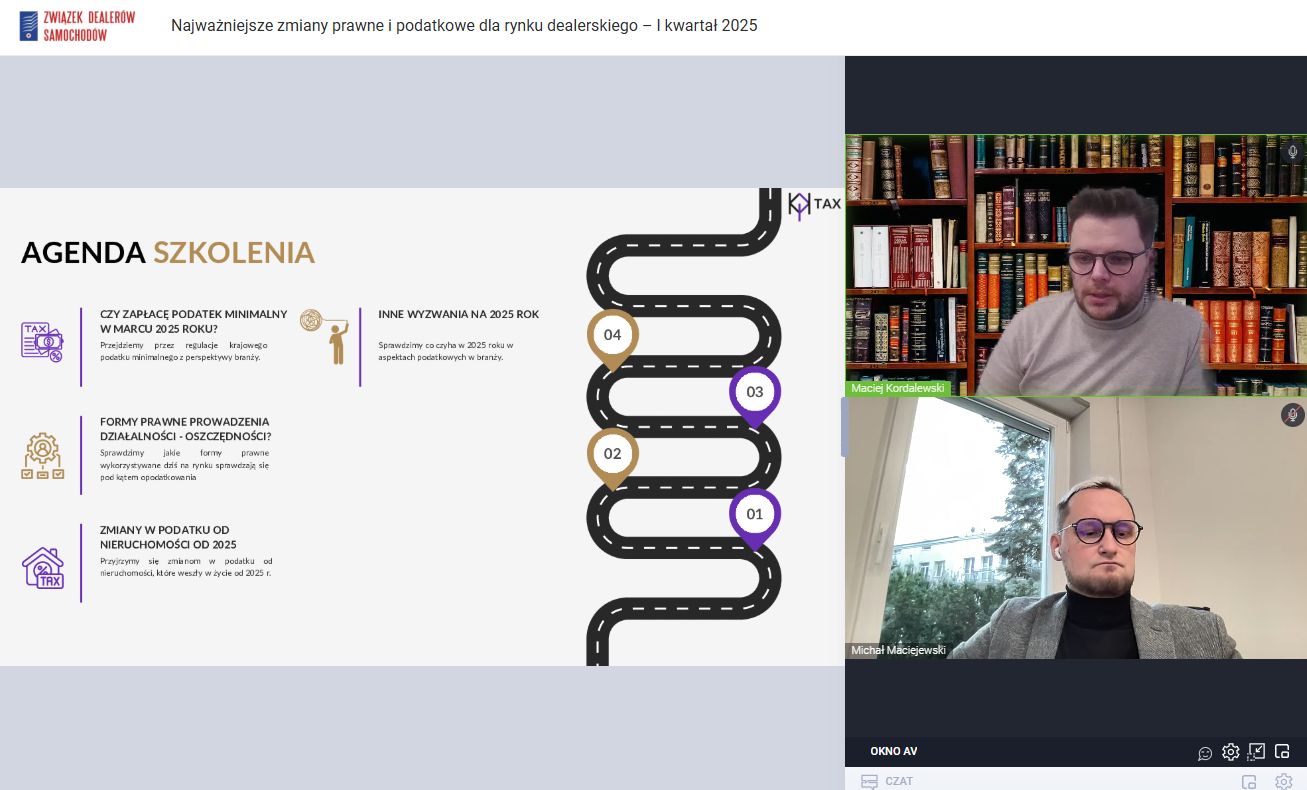Click the shrink AV window icon

pos(1257,752)
